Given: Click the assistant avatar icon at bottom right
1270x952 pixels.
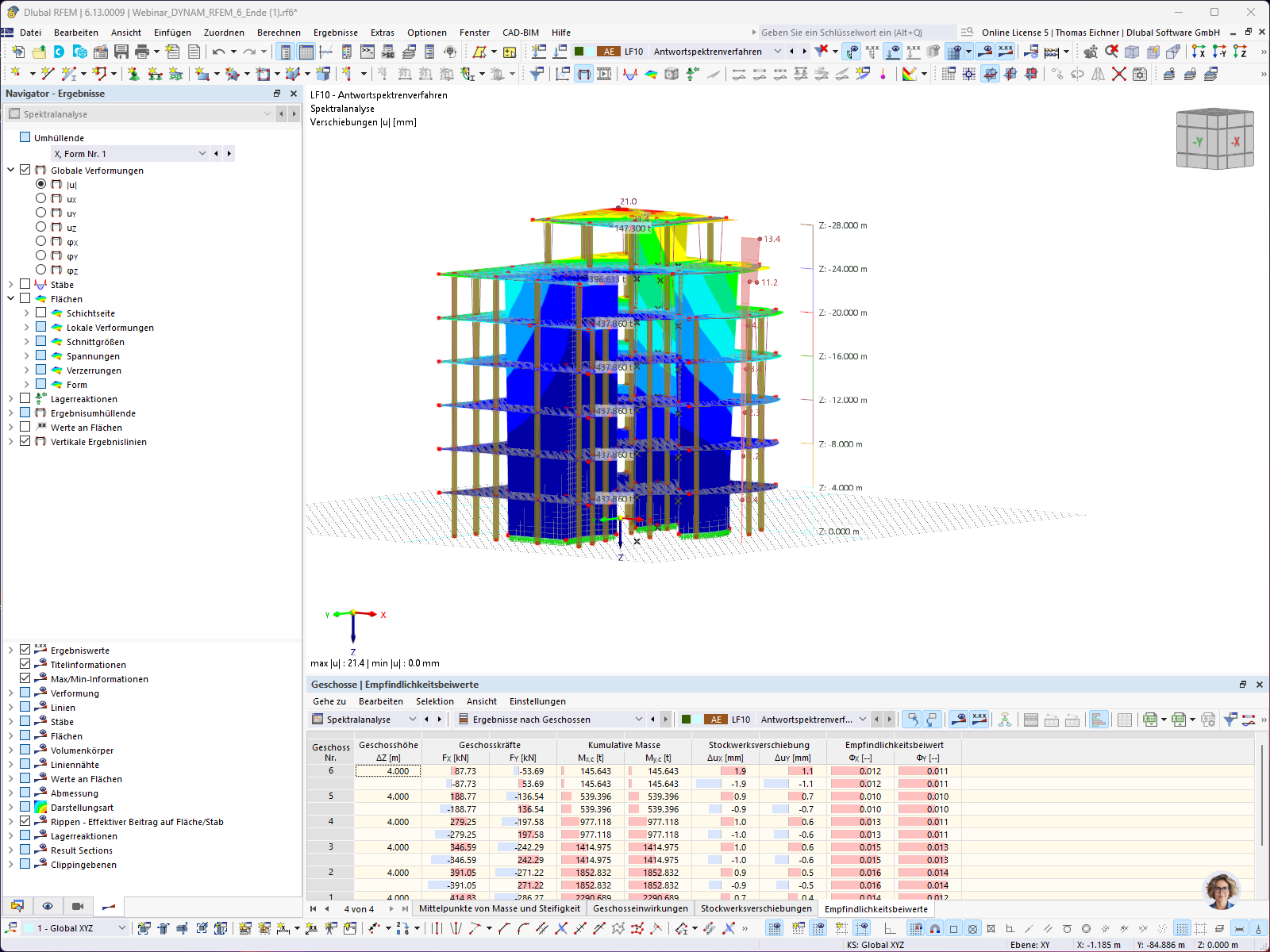Looking at the screenshot, I should click(x=1222, y=890).
